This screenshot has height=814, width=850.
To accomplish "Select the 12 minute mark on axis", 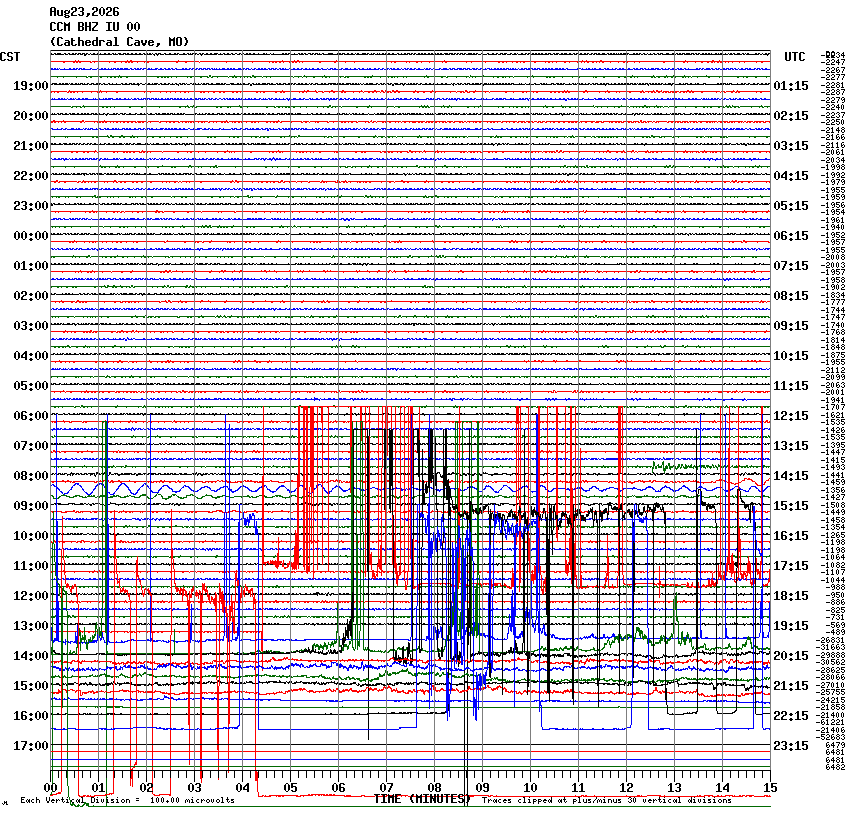I will 626,788.
